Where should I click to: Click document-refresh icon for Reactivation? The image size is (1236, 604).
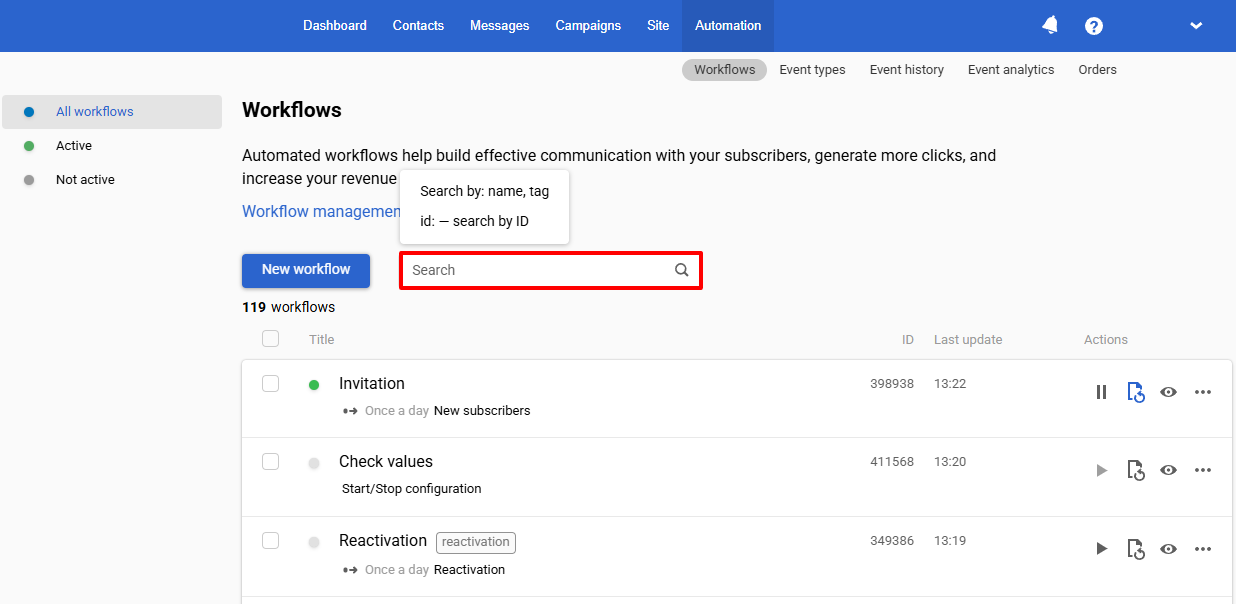1135,549
